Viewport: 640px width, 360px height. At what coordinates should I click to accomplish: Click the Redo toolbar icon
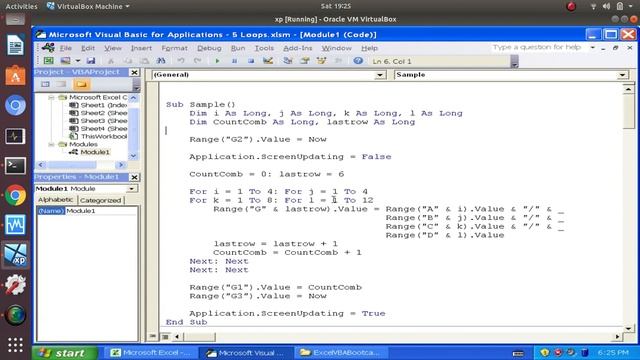(x=198, y=61)
